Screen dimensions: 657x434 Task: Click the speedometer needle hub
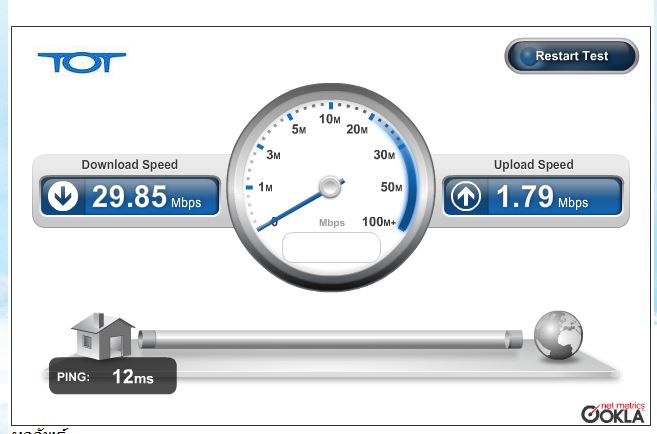330,186
